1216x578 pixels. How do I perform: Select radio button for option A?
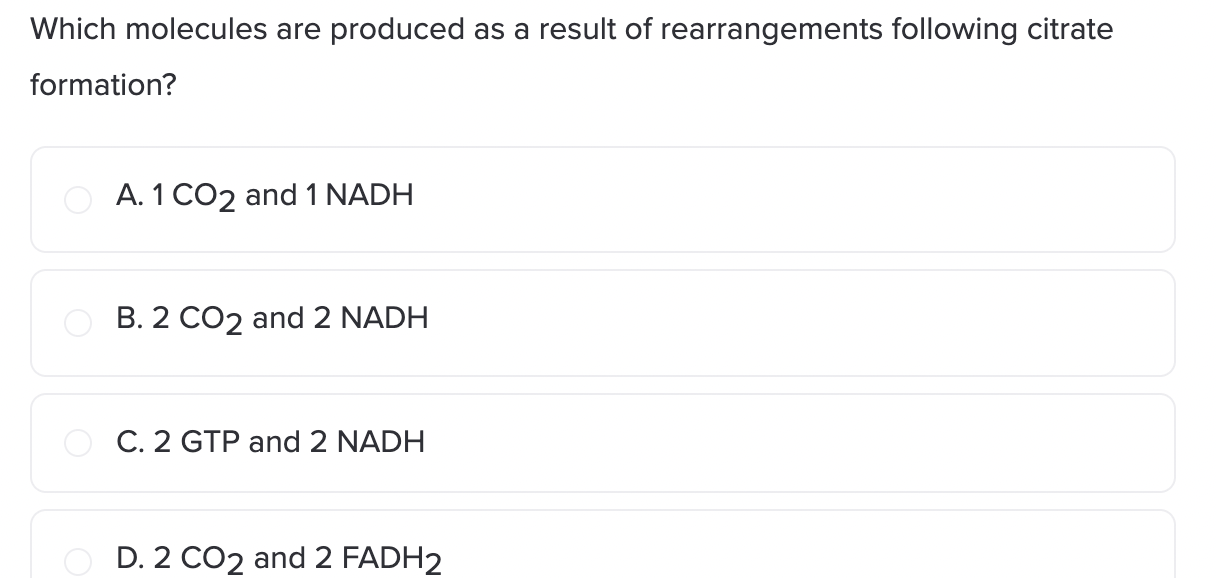[x=79, y=200]
